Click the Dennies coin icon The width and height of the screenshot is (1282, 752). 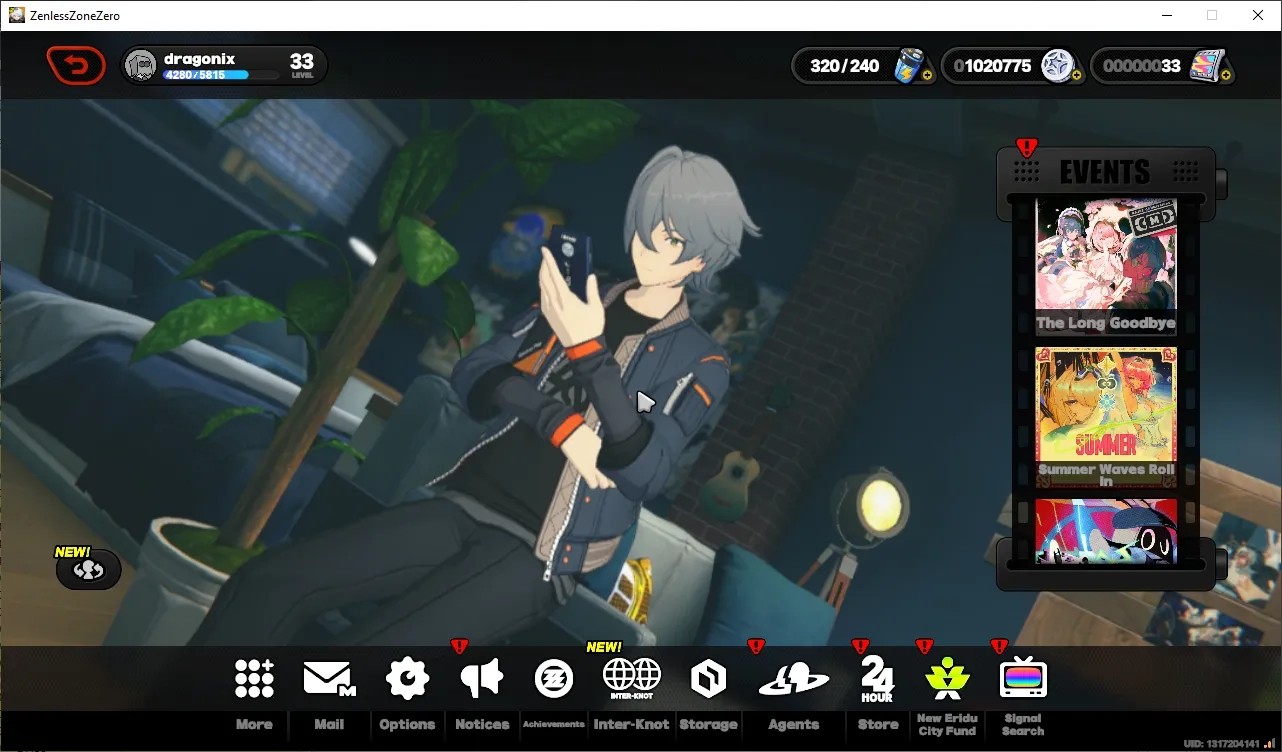point(1057,66)
